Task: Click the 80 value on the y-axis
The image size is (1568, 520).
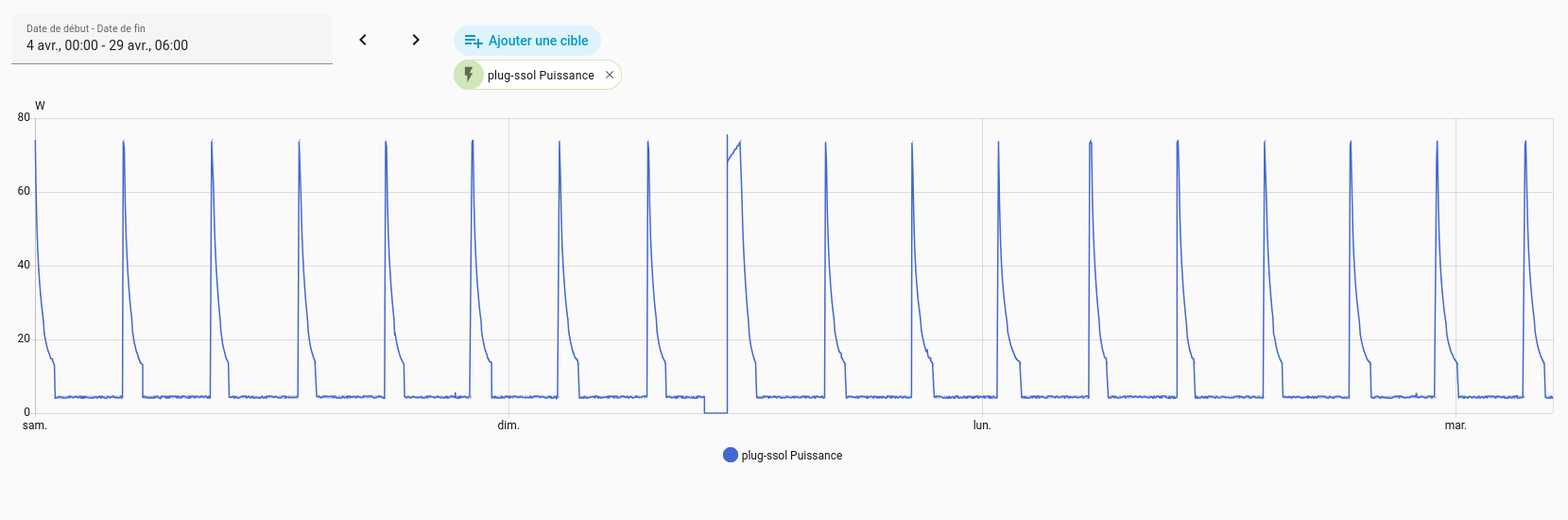Action: coord(24,117)
